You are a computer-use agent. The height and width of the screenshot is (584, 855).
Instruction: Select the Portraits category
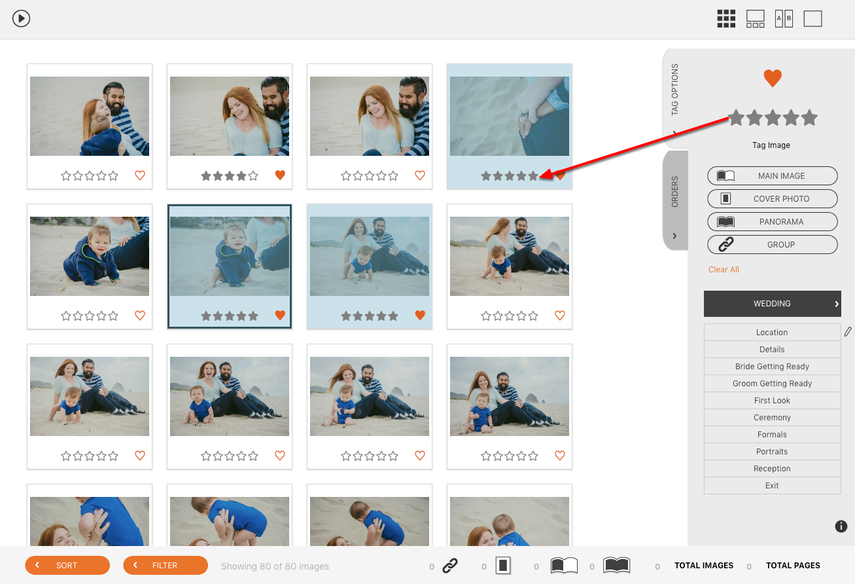[772, 451]
